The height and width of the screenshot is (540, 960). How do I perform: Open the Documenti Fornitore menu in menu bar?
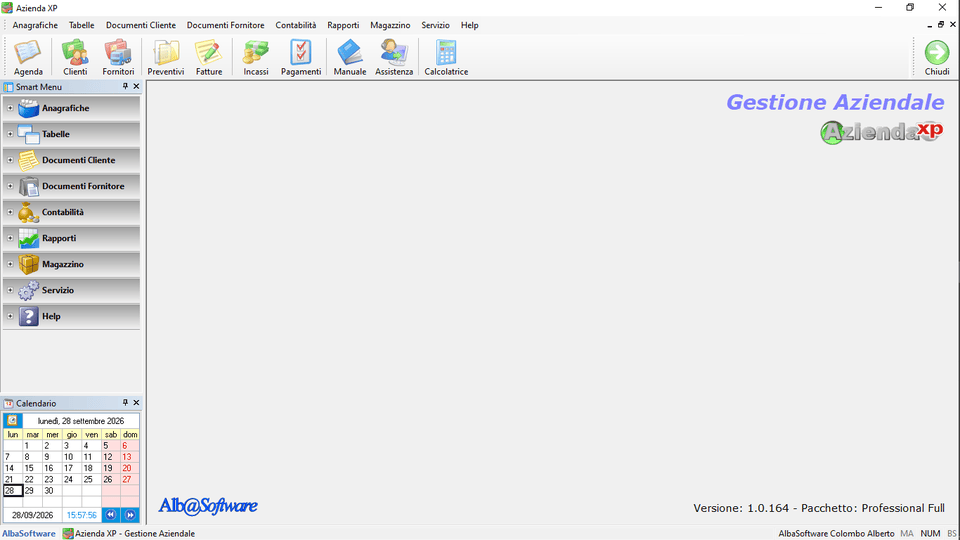(x=225, y=25)
